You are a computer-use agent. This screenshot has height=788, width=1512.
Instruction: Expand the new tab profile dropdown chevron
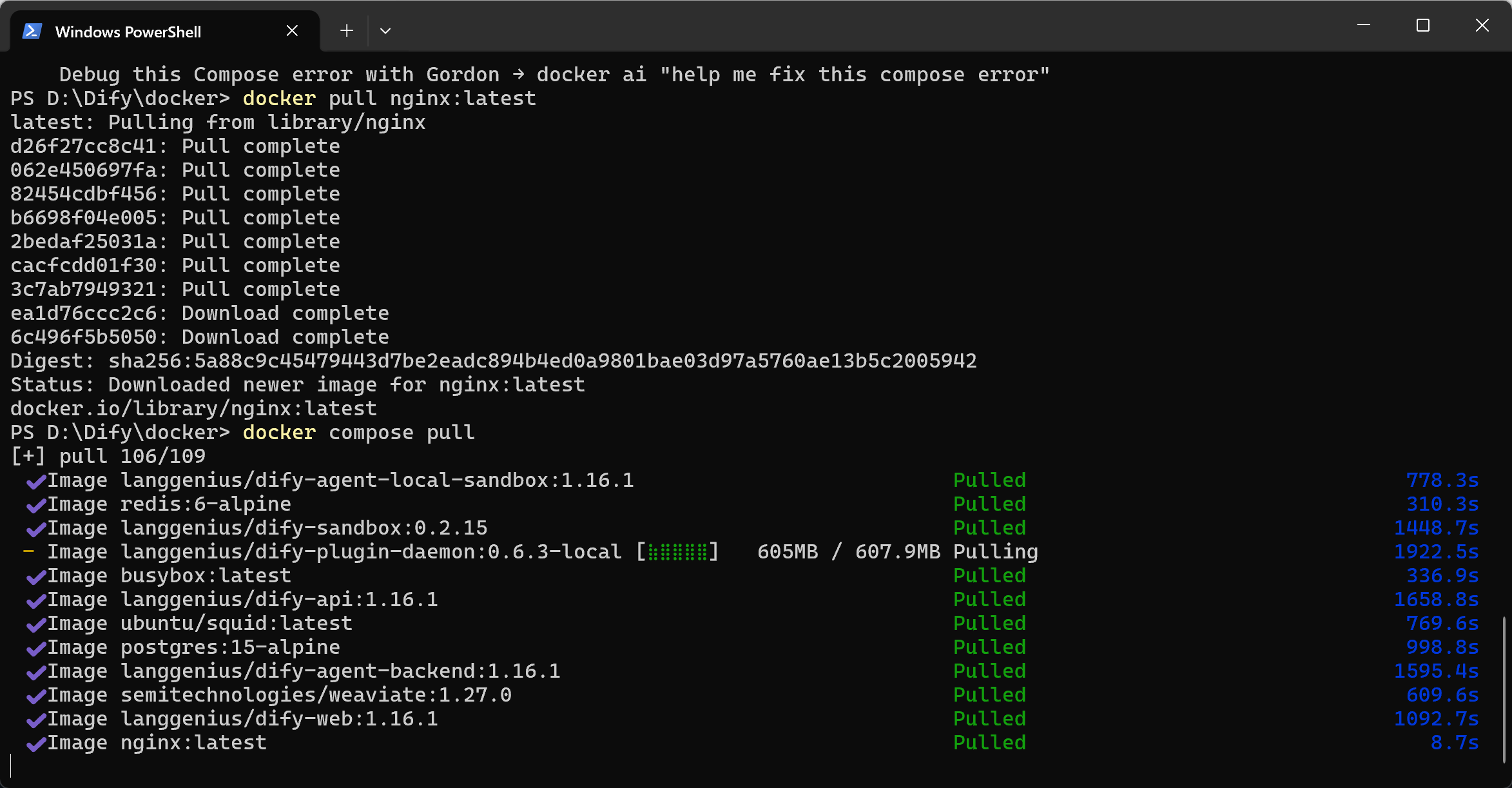coord(385,31)
